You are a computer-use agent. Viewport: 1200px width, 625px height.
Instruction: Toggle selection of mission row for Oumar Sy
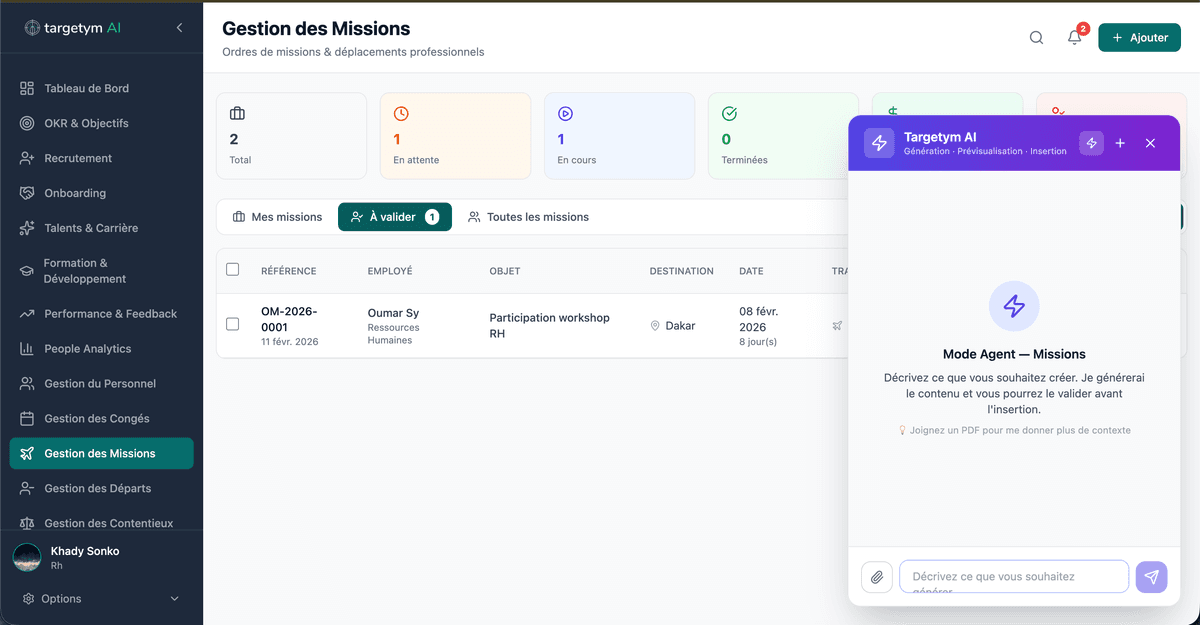point(234,324)
